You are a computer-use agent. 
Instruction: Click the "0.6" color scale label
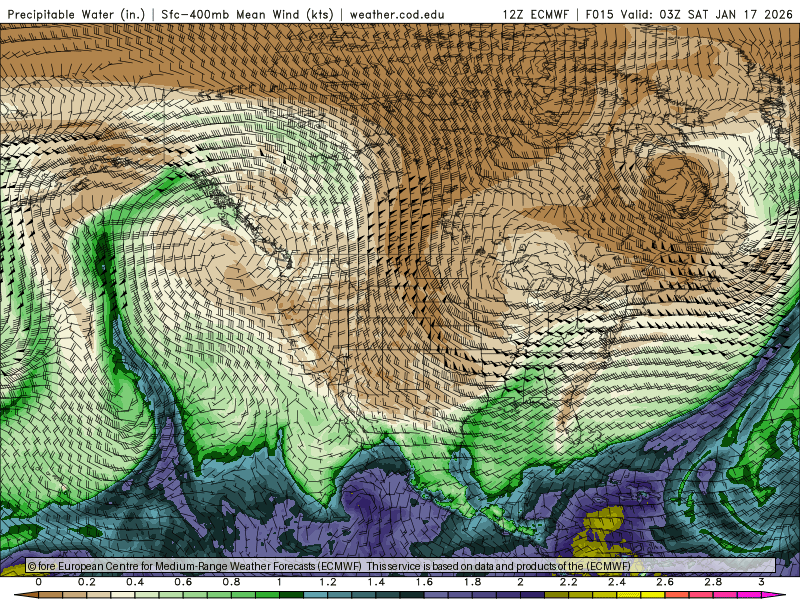point(183,582)
